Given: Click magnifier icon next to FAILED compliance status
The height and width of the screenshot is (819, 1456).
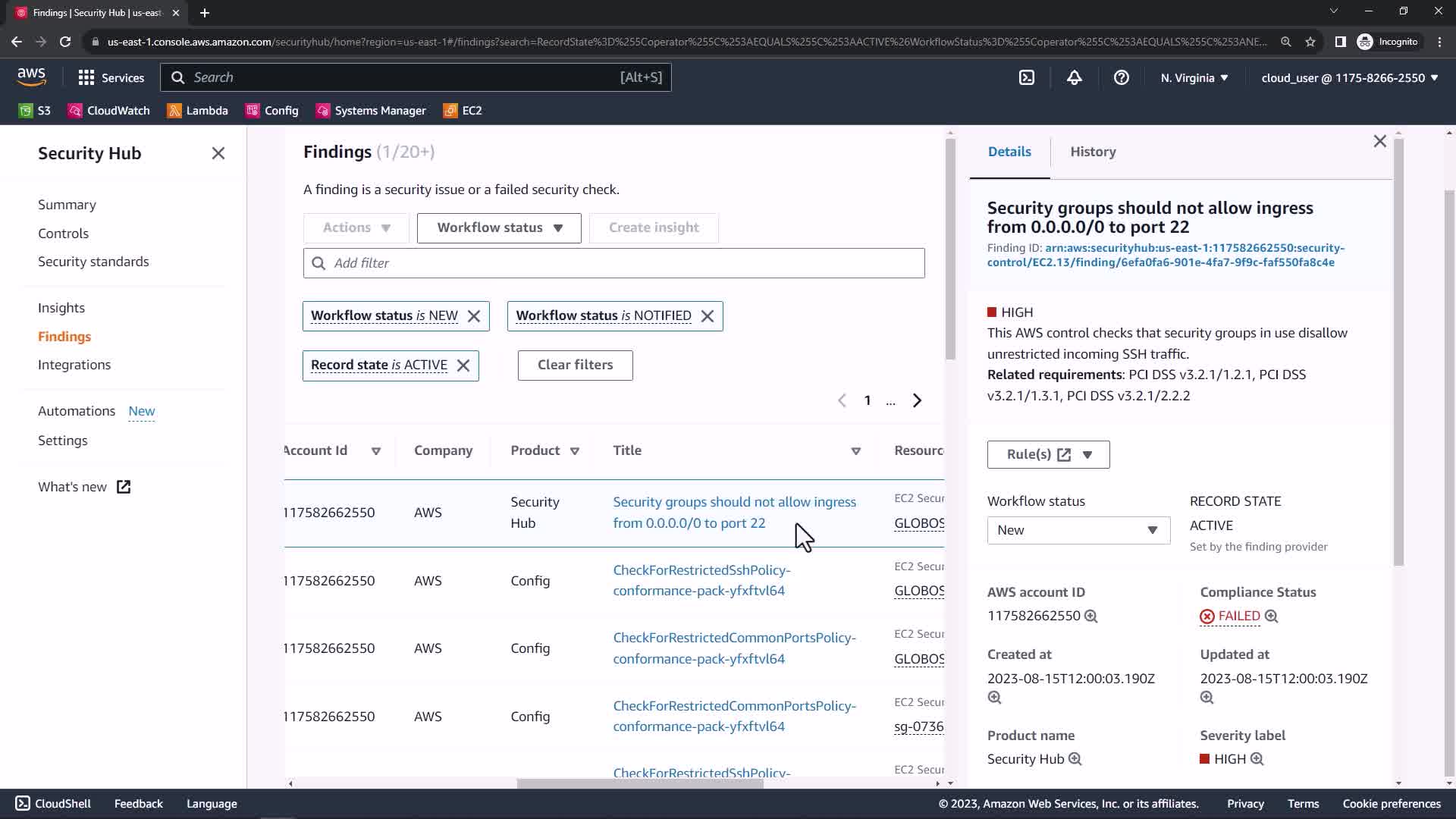Looking at the screenshot, I should 1272,617.
